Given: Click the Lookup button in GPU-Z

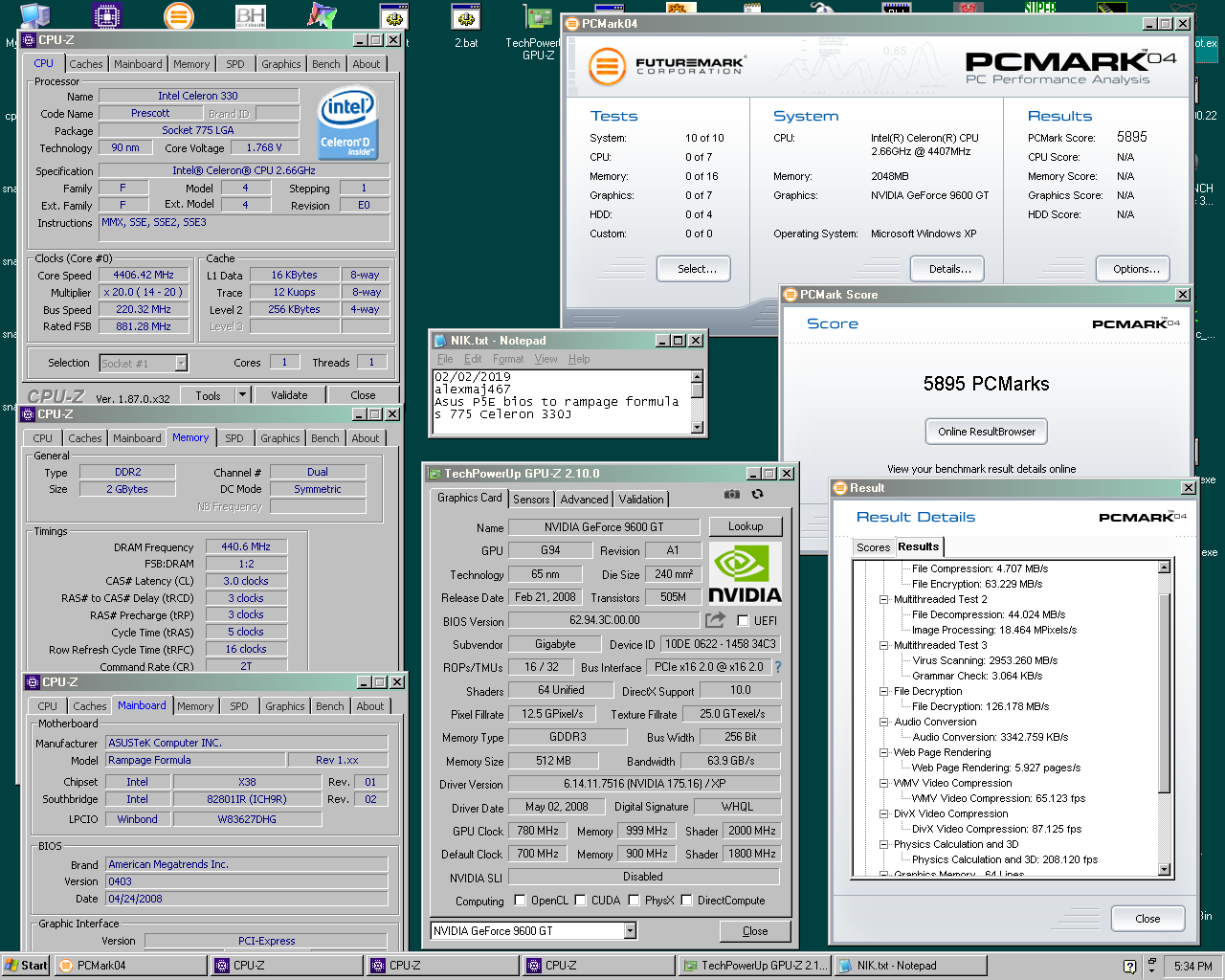Looking at the screenshot, I should 746,526.
